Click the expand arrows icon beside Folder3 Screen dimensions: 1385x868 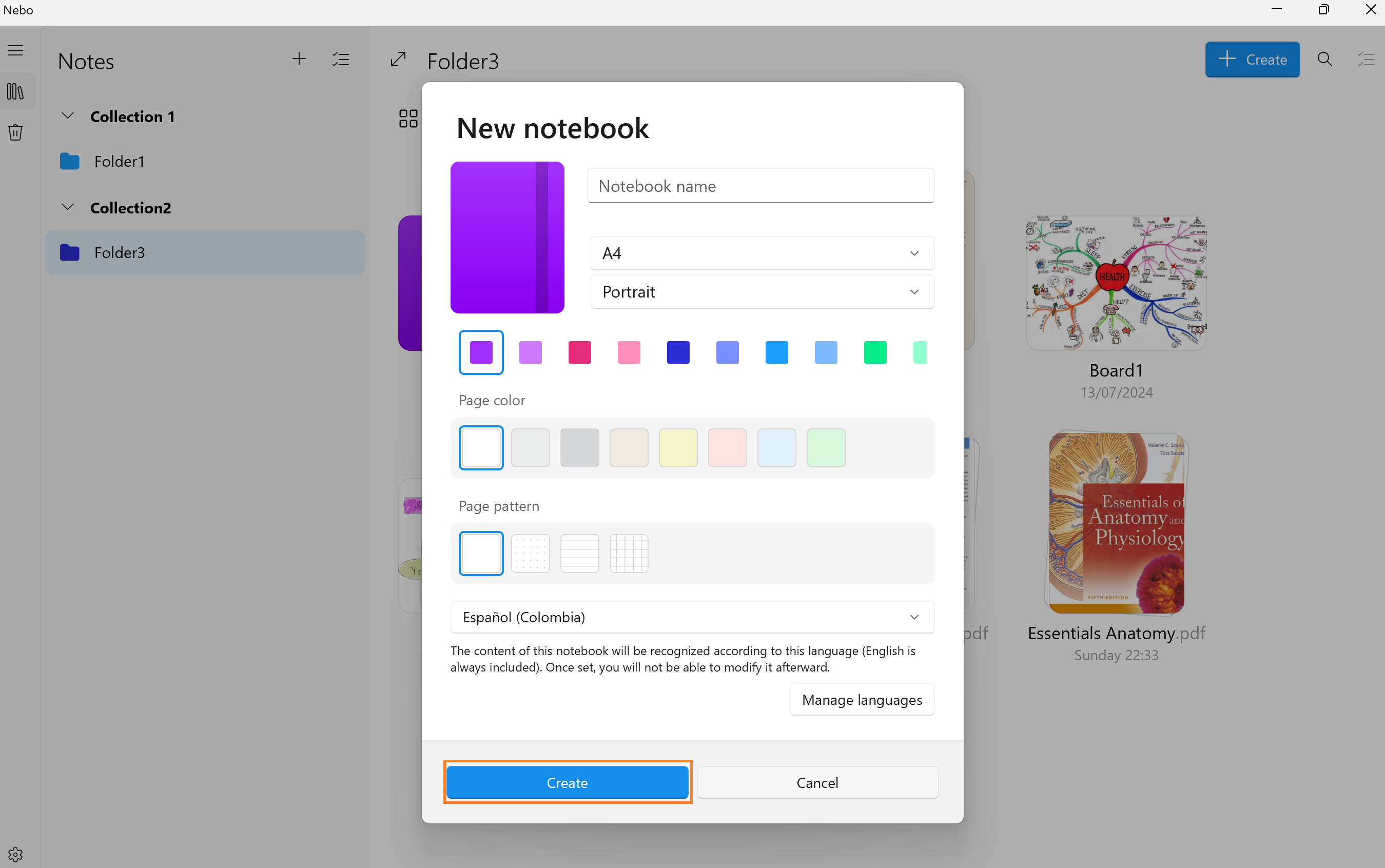(x=398, y=59)
